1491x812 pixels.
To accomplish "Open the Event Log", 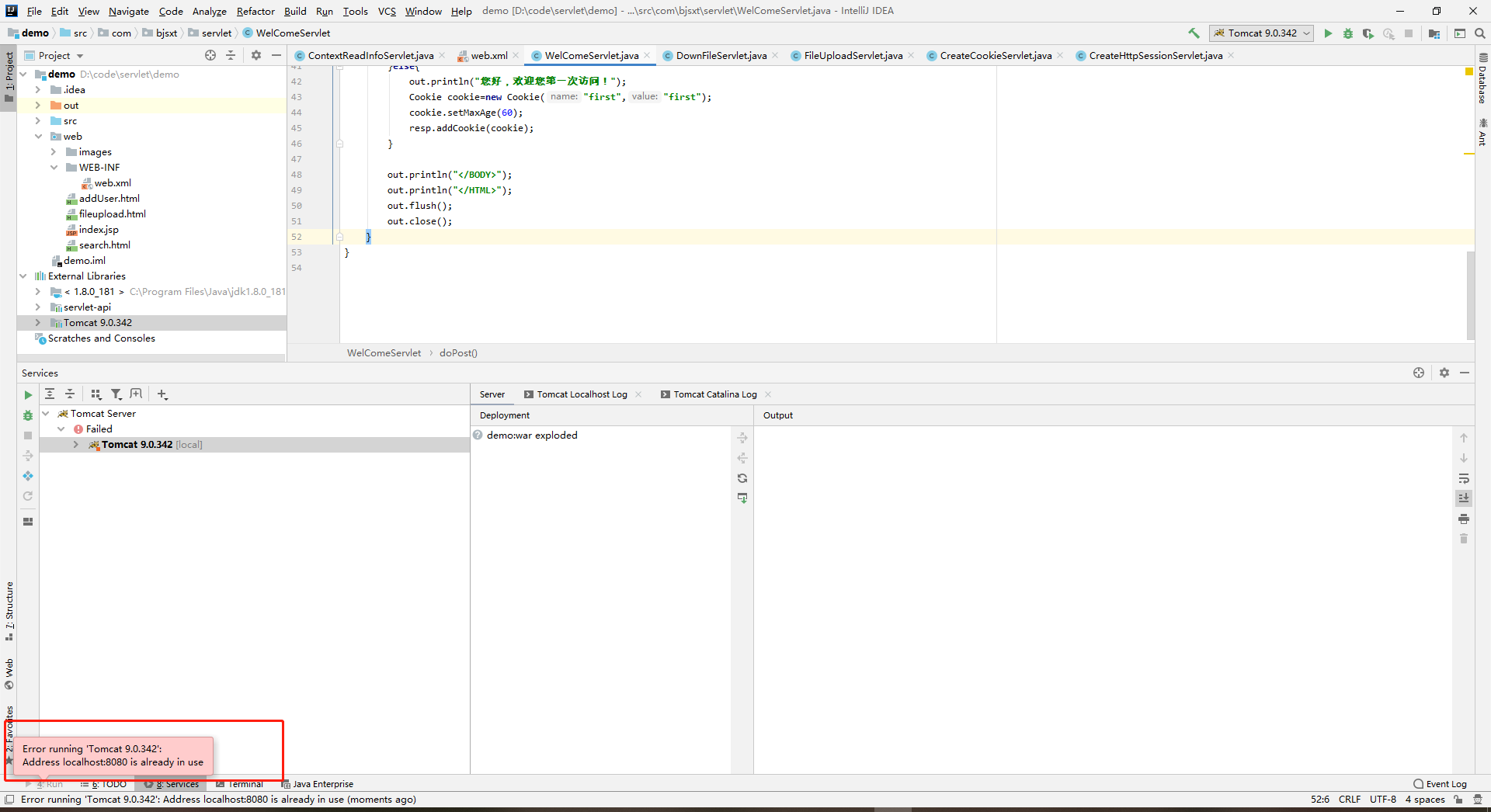I will pos(1441,784).
